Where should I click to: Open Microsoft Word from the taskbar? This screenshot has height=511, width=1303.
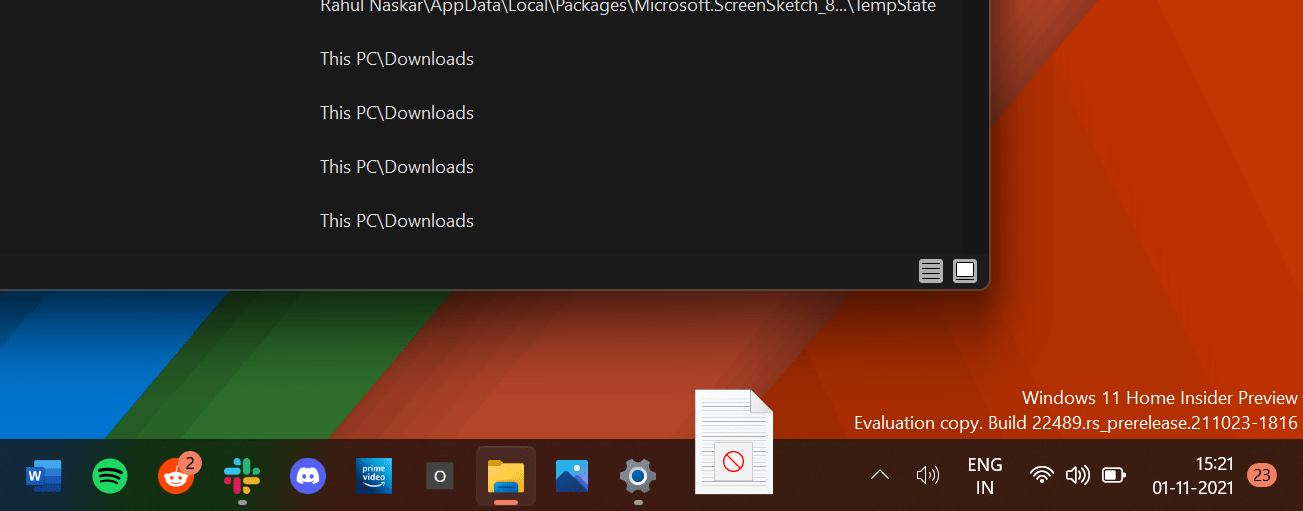click(44, 475)
